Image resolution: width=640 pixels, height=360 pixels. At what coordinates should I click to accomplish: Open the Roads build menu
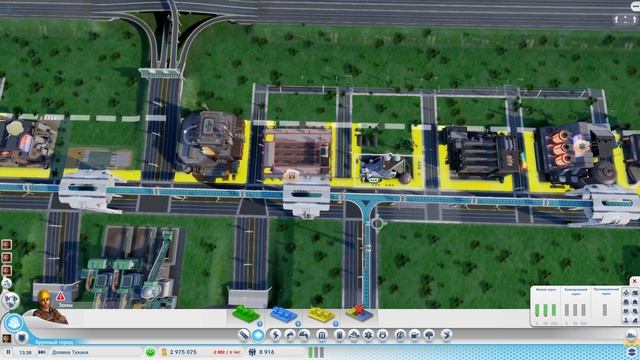244,336
